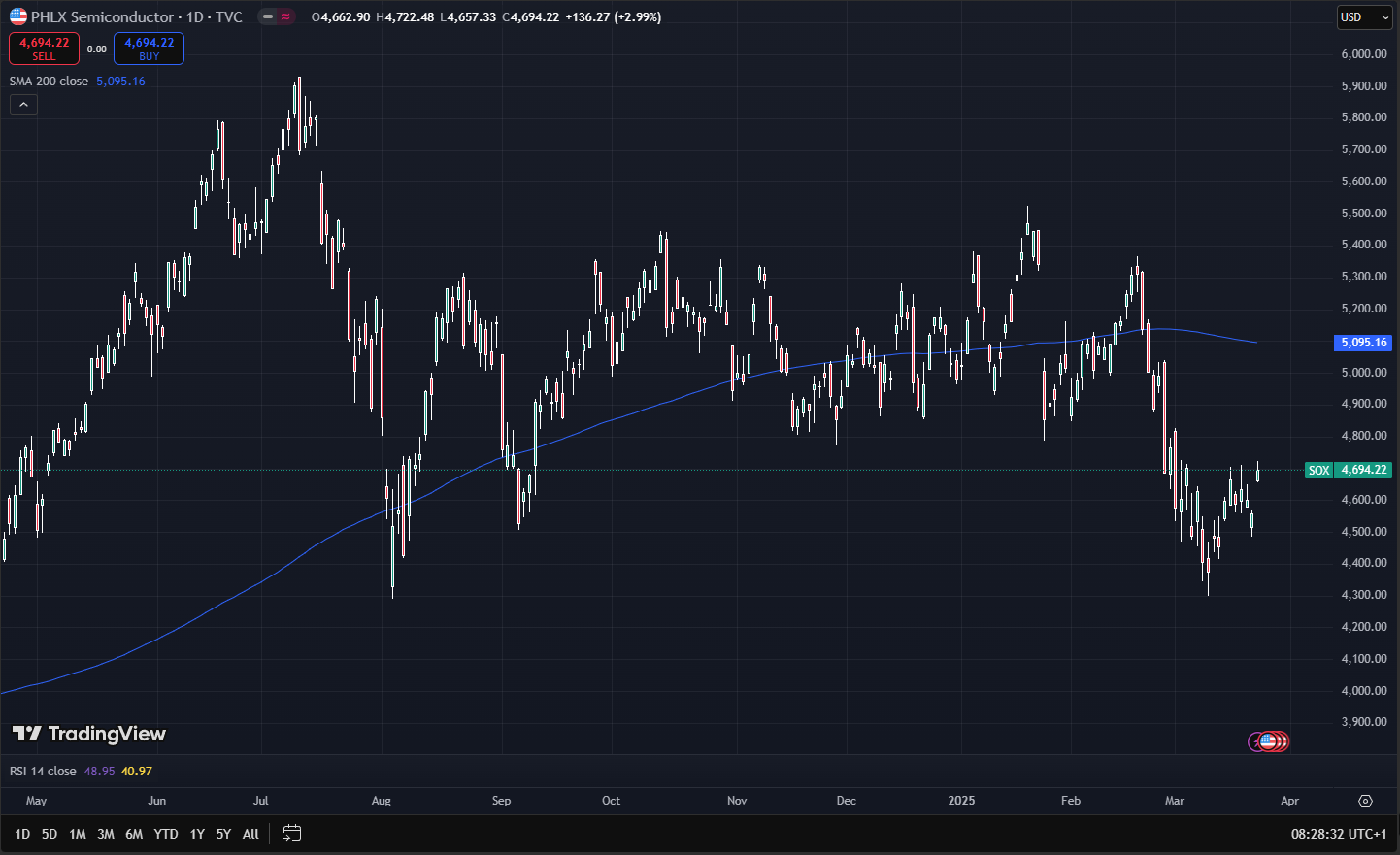Click the 6,000.00 price axis label

(1364, 54)
